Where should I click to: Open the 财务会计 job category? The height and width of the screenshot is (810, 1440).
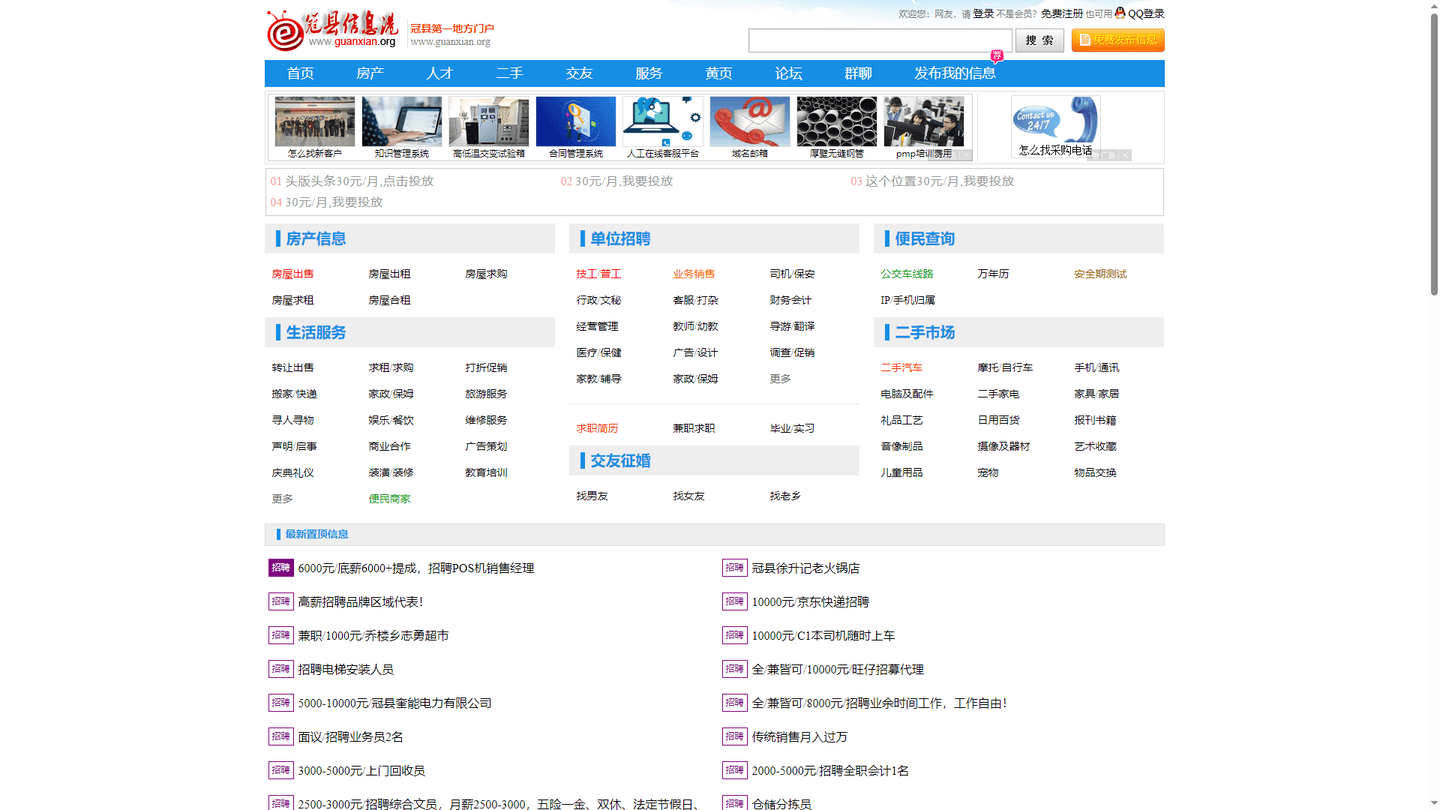[791, 300]
